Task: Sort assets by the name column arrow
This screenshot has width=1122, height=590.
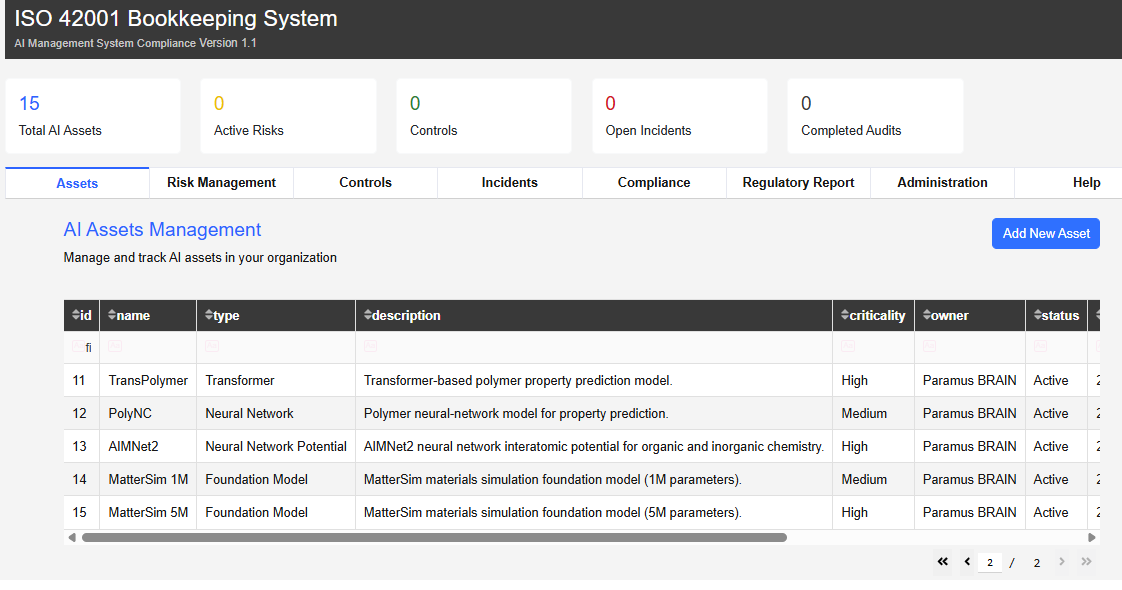Action: tap(112, 315)
